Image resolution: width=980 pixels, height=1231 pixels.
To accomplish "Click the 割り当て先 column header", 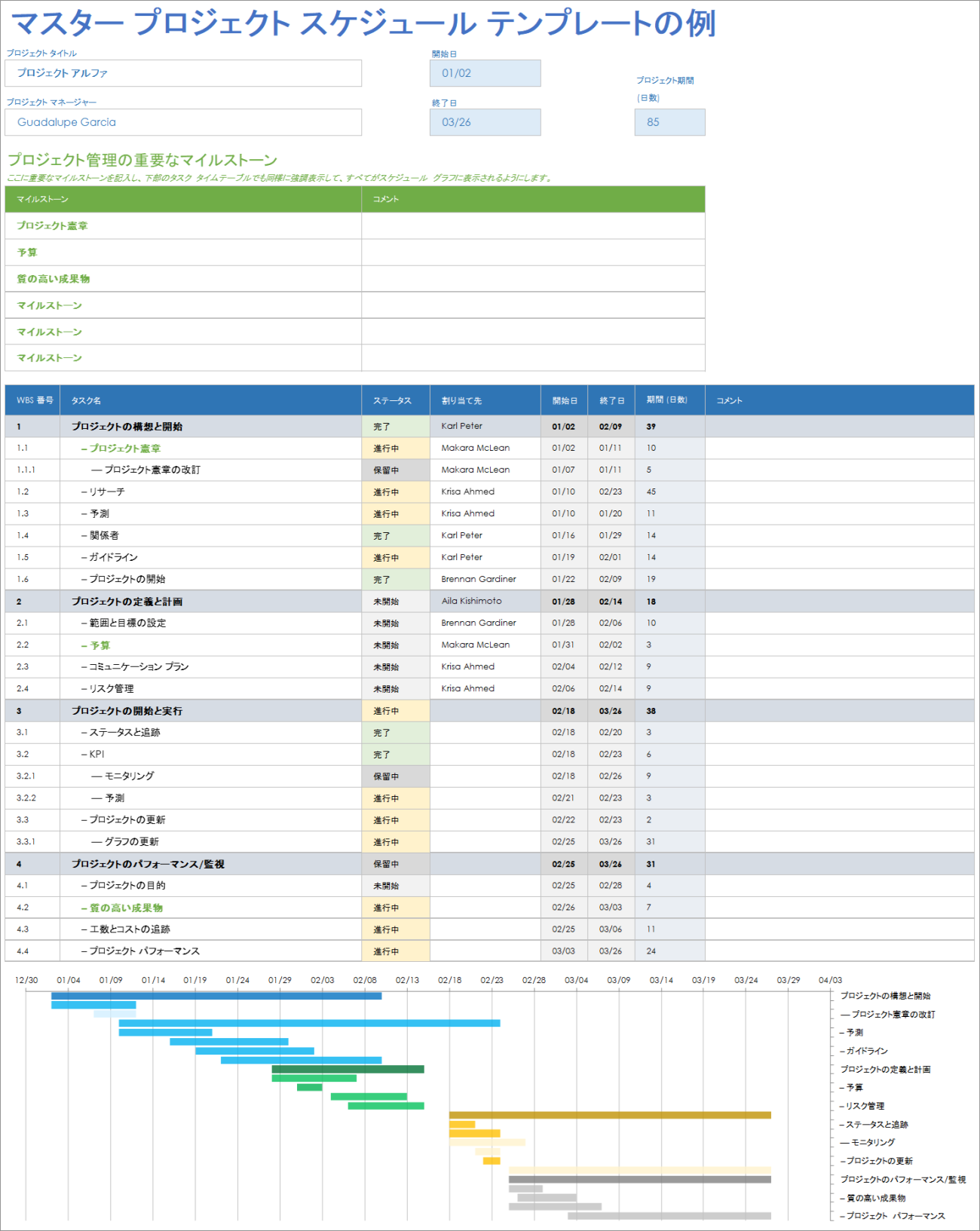I will point(485,400).
